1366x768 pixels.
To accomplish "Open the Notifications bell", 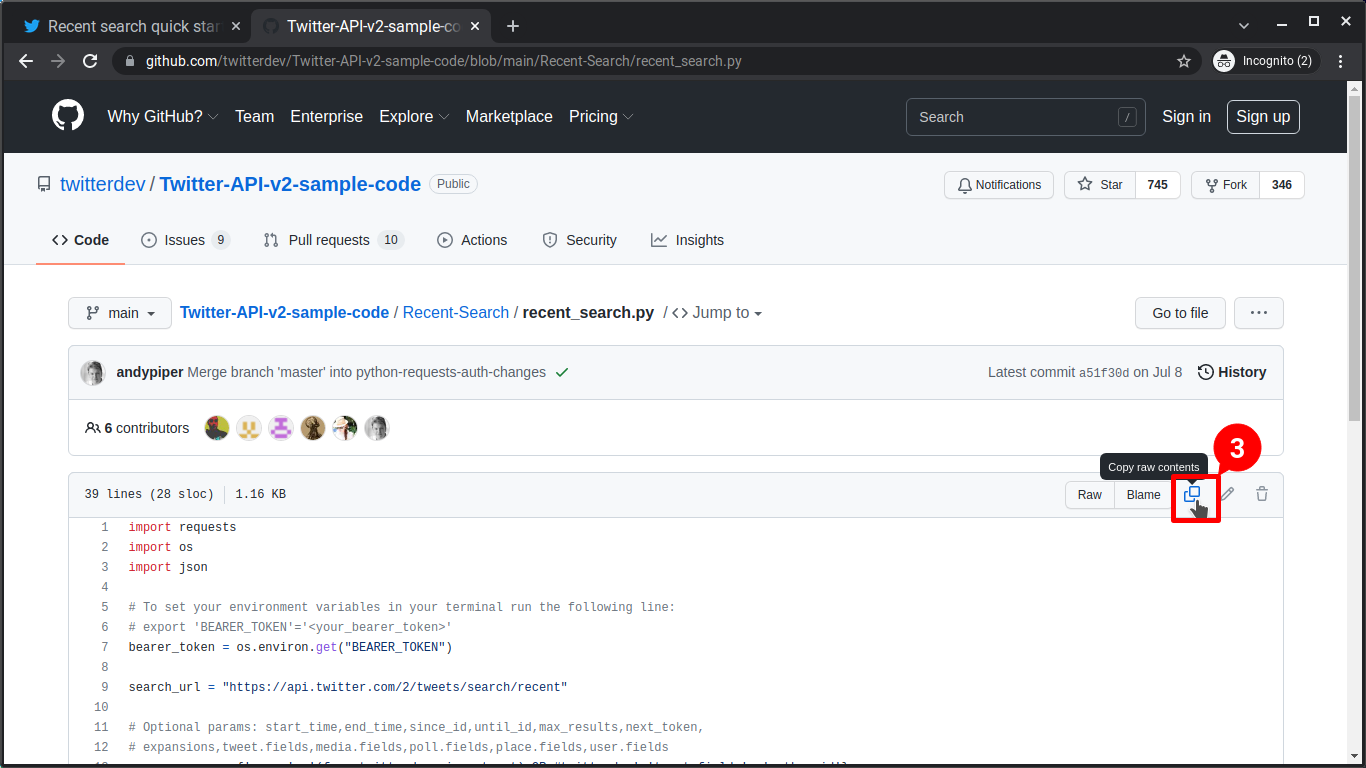I will pos(998,185).
